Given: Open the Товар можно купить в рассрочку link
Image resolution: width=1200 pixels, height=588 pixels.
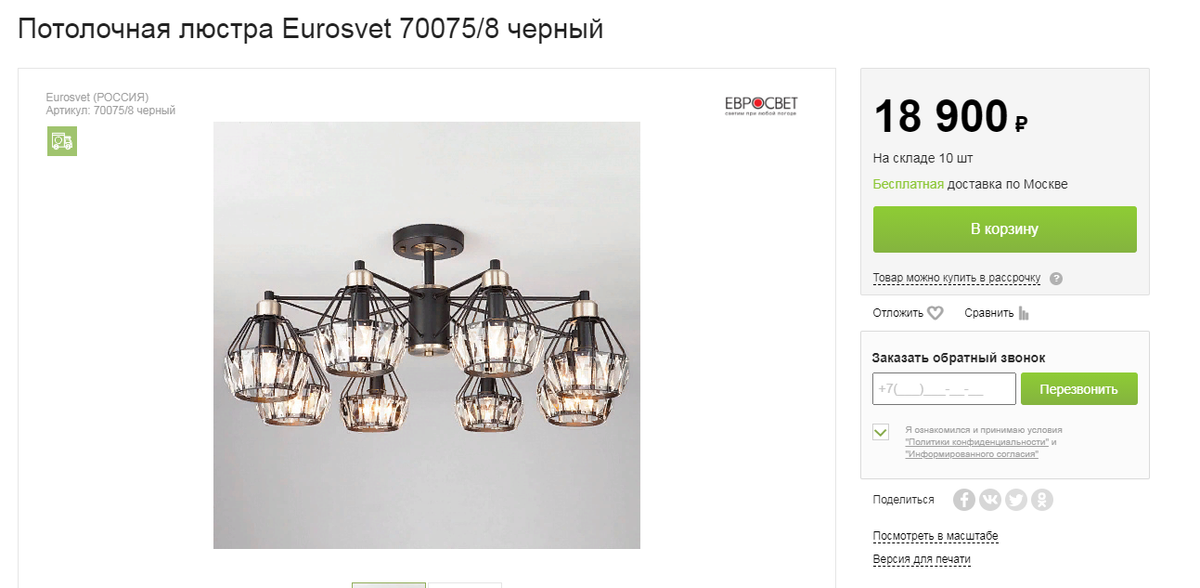Looking at the screenshot, I should click(957, 278).
